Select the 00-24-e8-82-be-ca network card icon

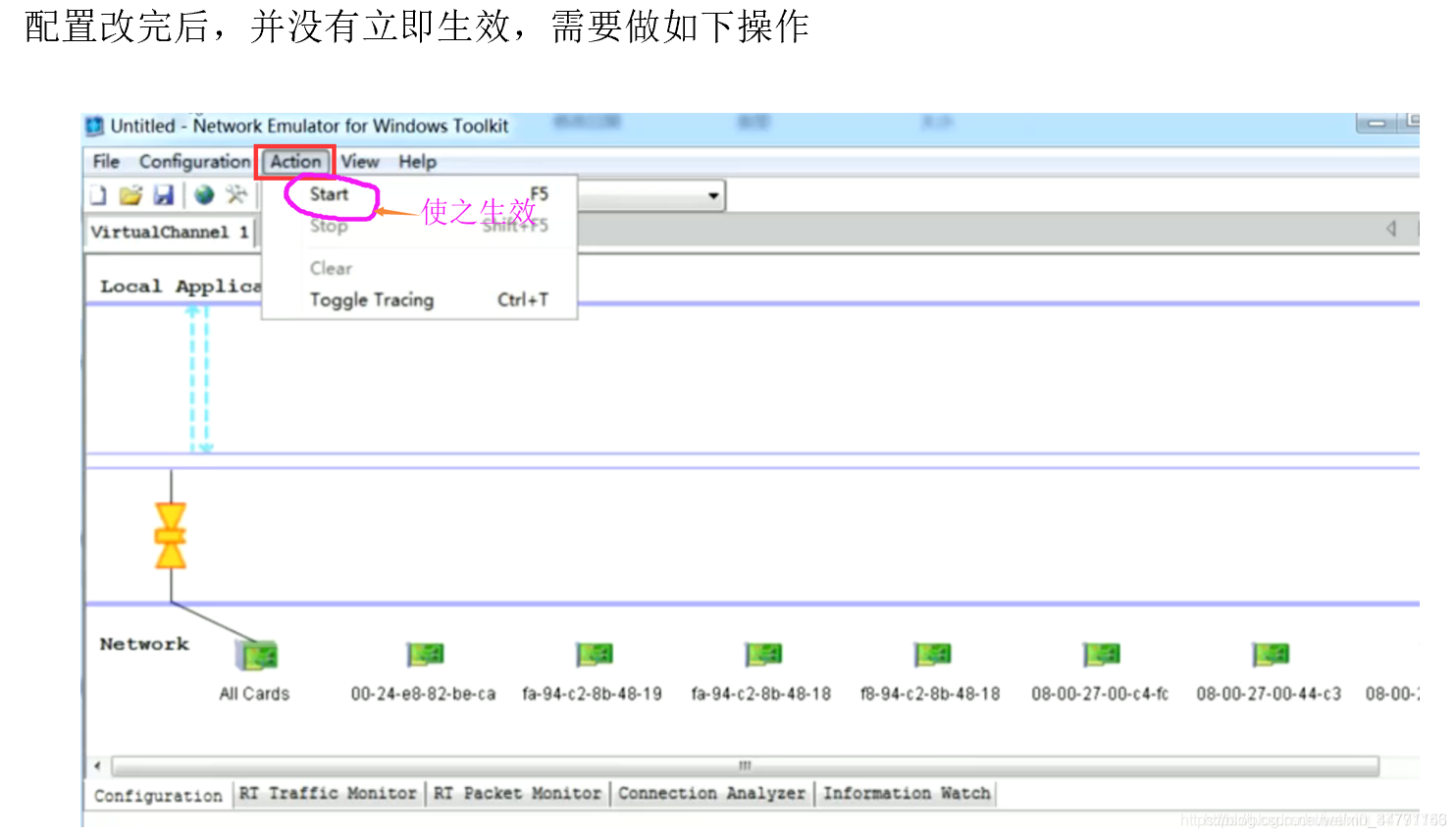(x=426, y=655)
